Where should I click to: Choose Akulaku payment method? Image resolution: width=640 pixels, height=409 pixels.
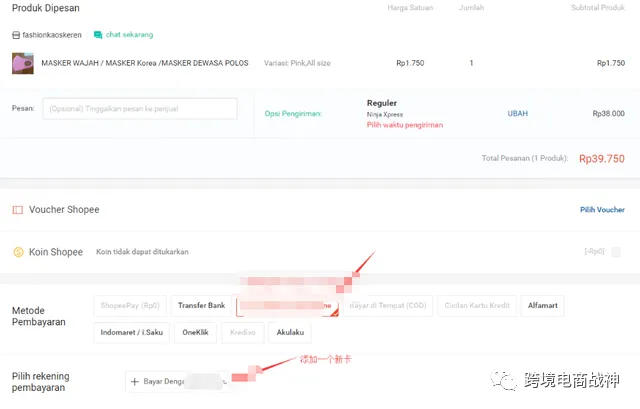click(x=290, y=333)
